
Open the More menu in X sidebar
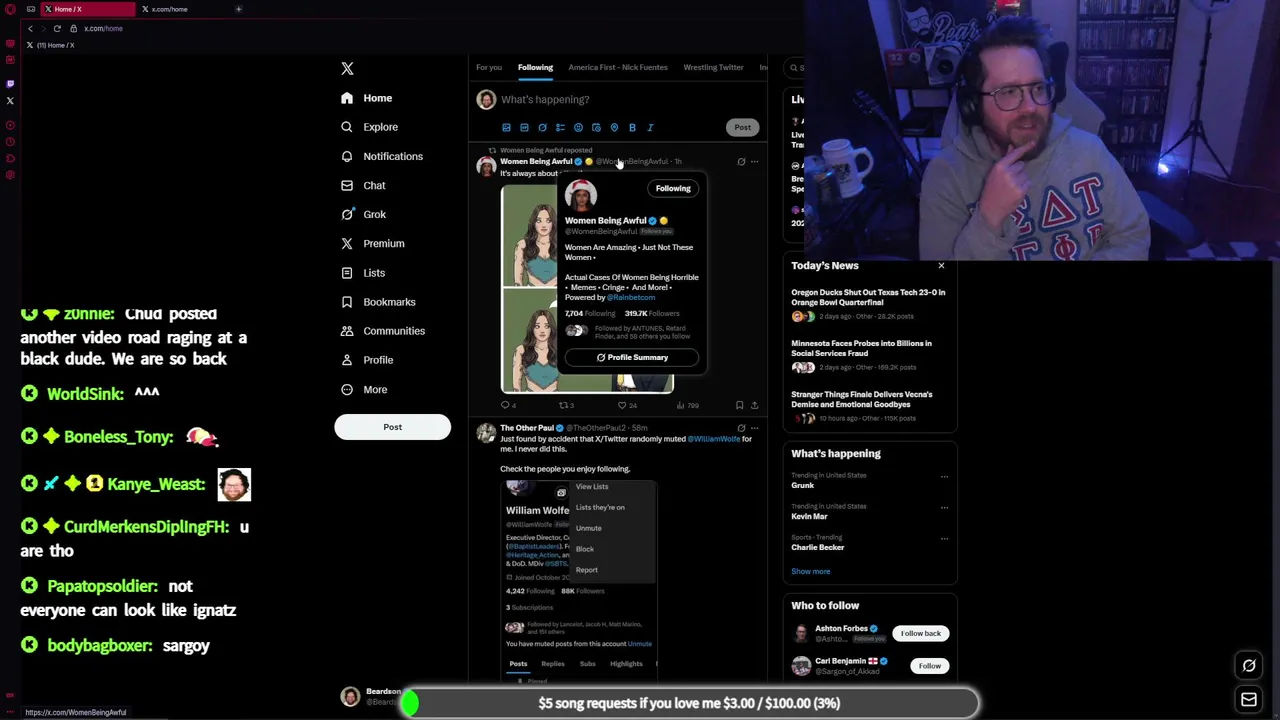tap(364, 389)
